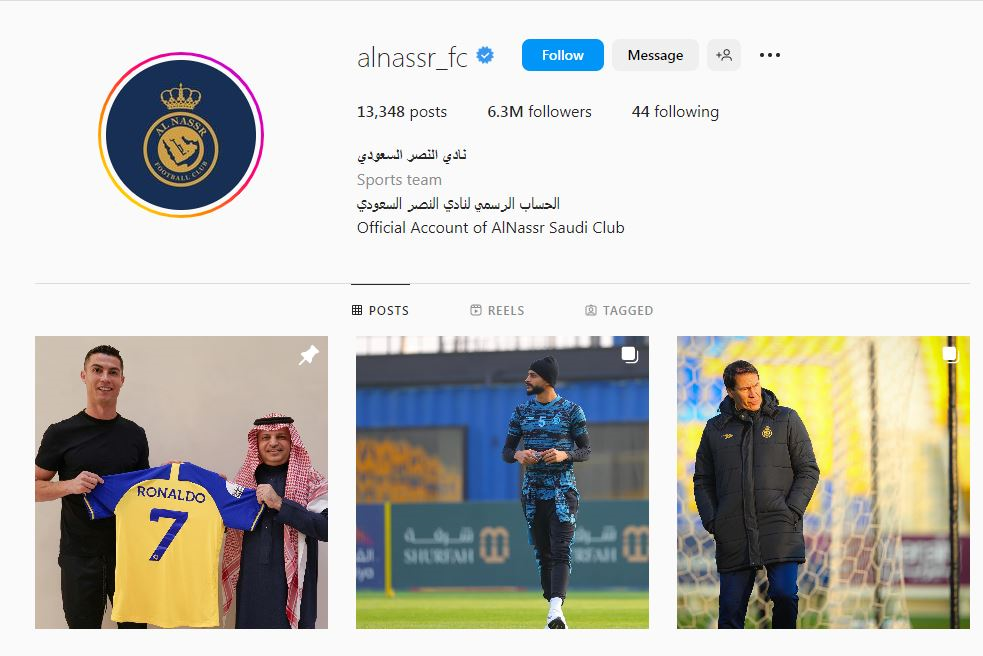This screenshot has height=656, width=983.
Task: Send a Message to alnassr_fc
Action: [655, 55]
